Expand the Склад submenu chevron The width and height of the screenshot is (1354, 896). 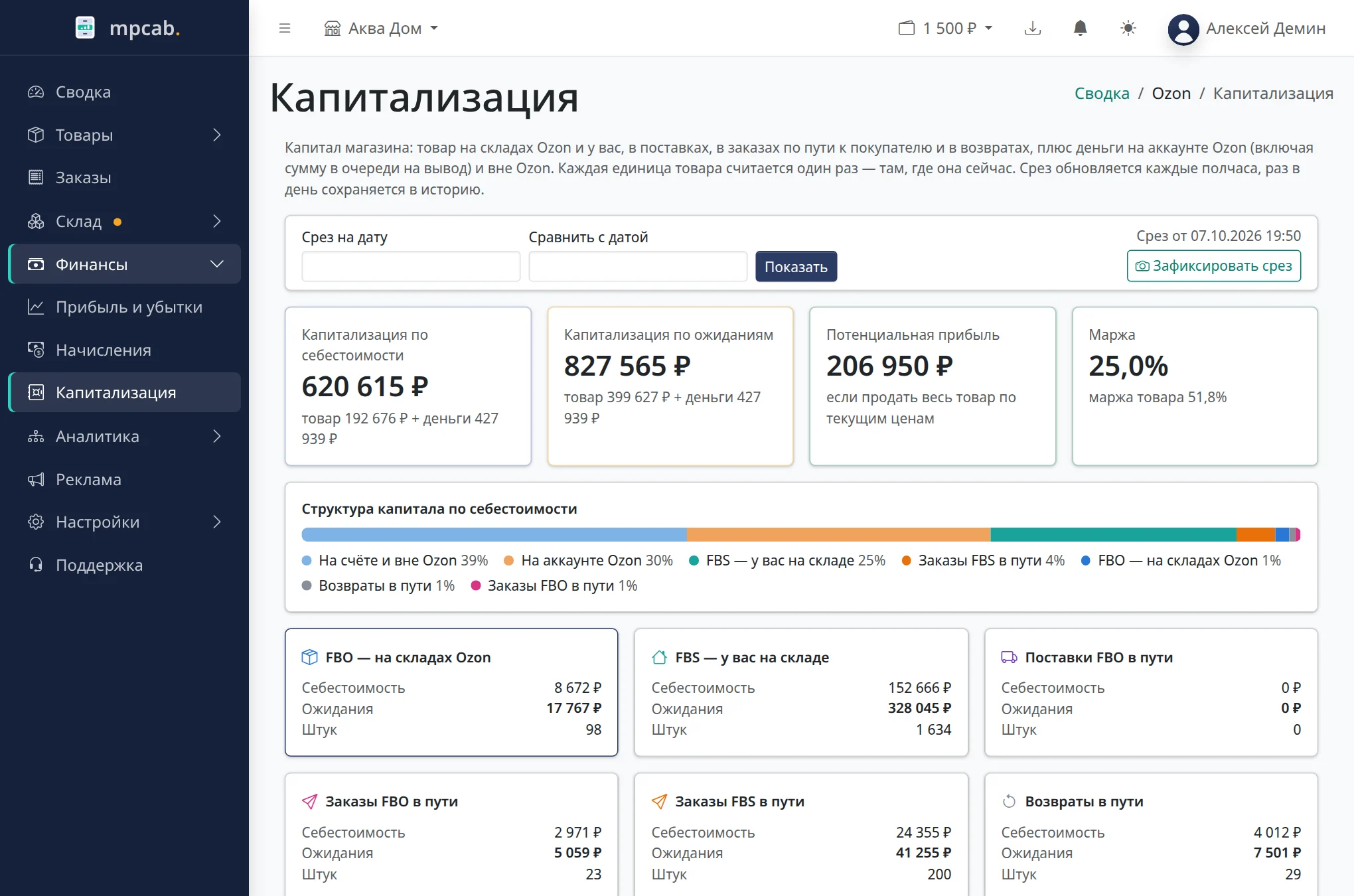click(x=216, y=221)
